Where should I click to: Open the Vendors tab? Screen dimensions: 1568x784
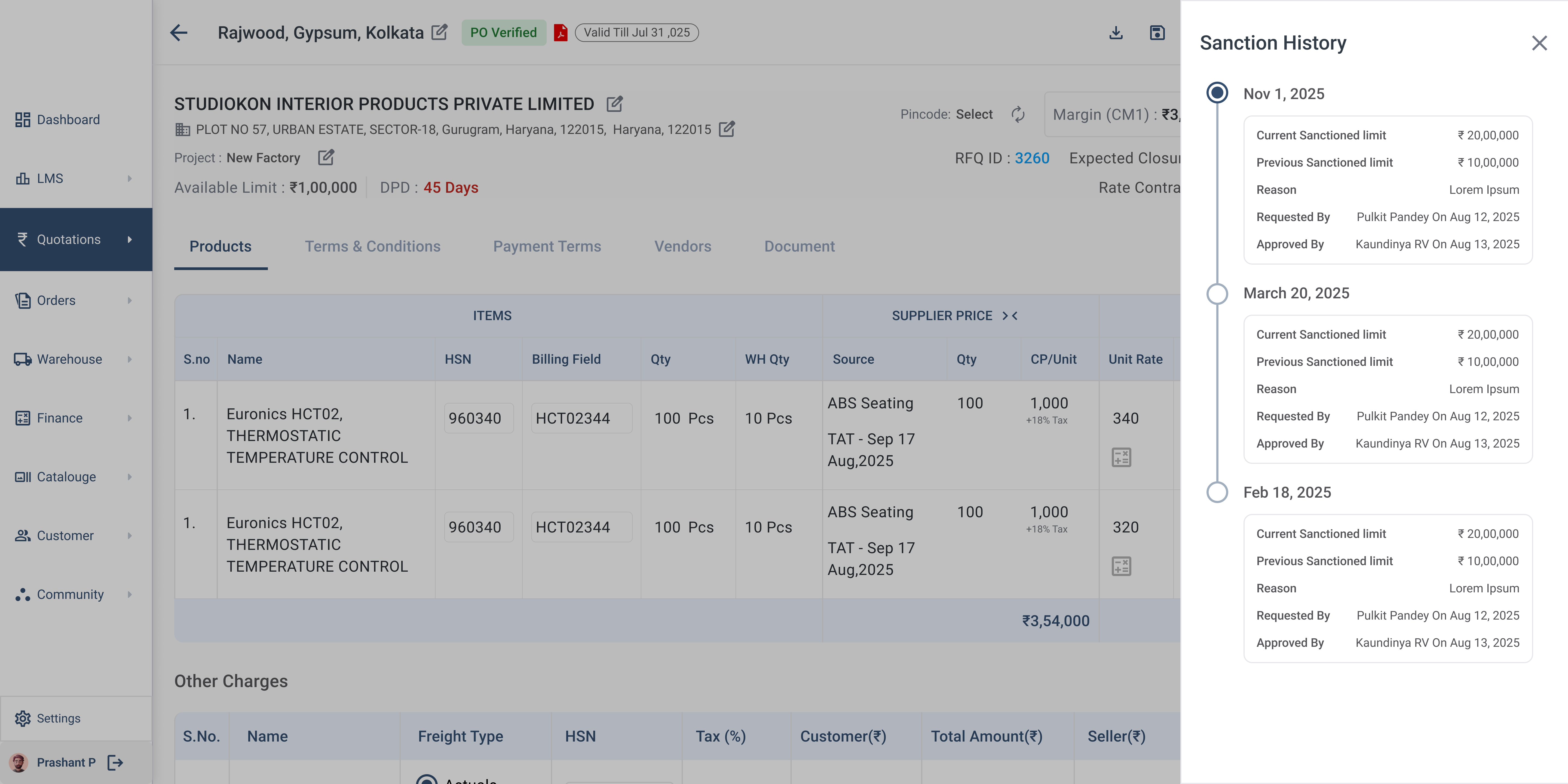683,247
